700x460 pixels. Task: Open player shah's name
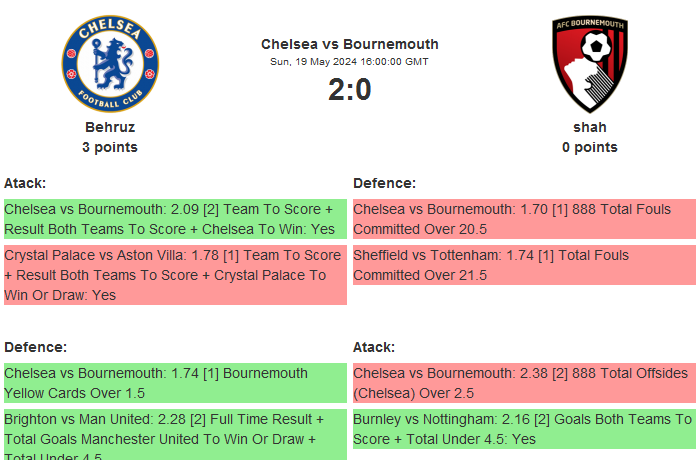[x=589, y=127]
